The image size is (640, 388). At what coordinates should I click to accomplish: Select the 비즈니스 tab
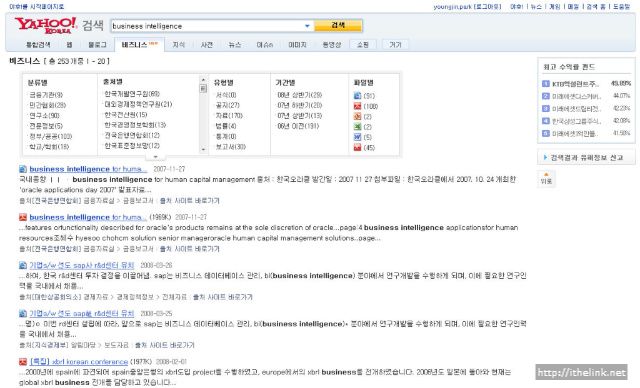click(140, 44)
